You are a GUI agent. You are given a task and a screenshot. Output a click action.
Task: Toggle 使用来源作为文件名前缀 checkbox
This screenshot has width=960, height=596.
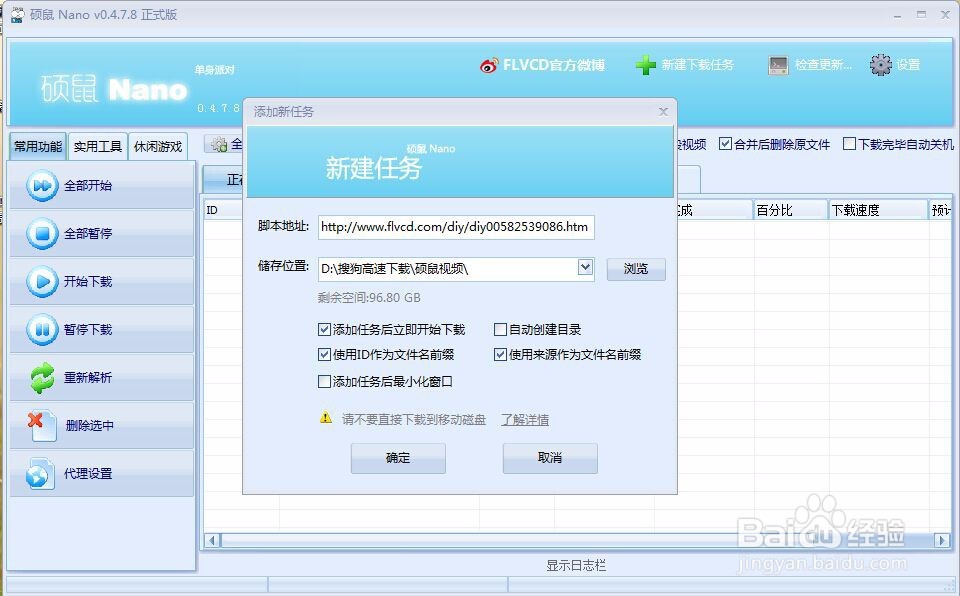pyautogui.click(x=500, y=355)
